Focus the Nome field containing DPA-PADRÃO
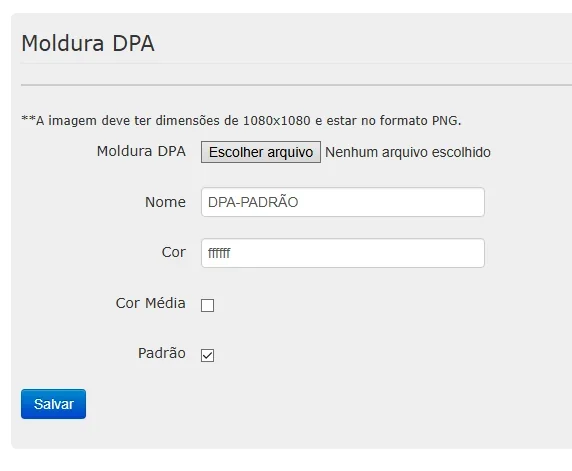Screen dimensions: 572x471 tap(343, 202)
